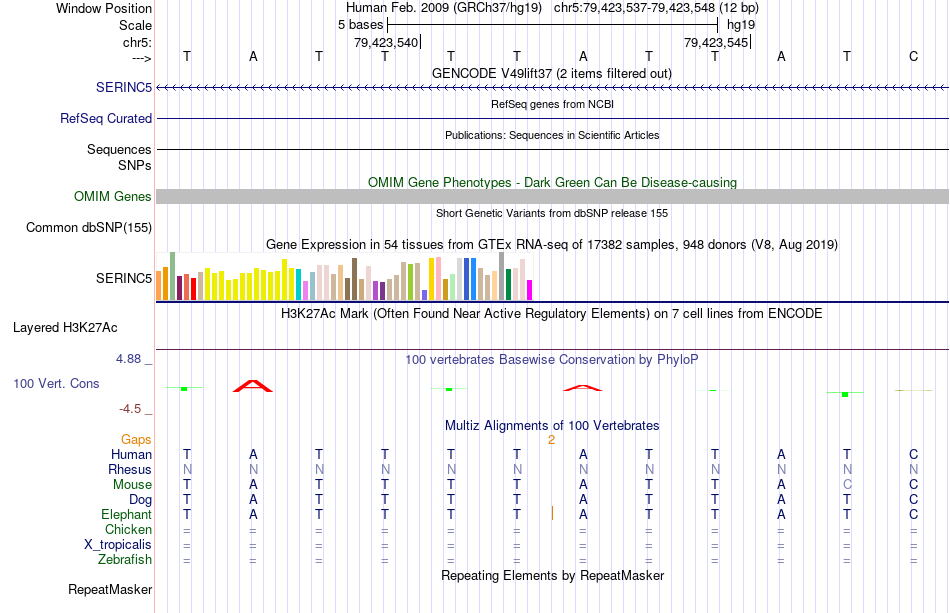Select the Rhesus species row label
The image size is (950, 613).
130,469
